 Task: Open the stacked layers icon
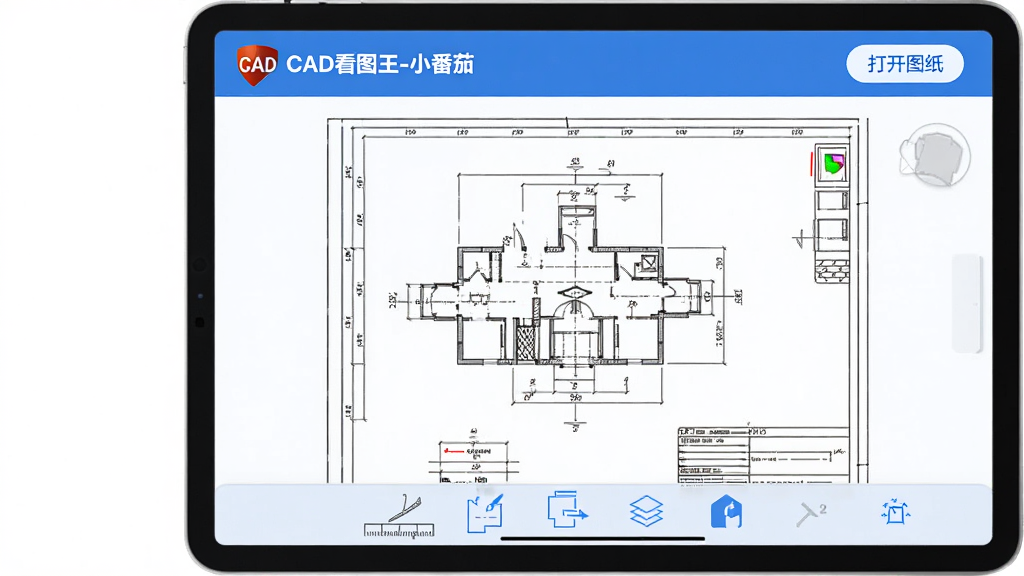point(647,511)
